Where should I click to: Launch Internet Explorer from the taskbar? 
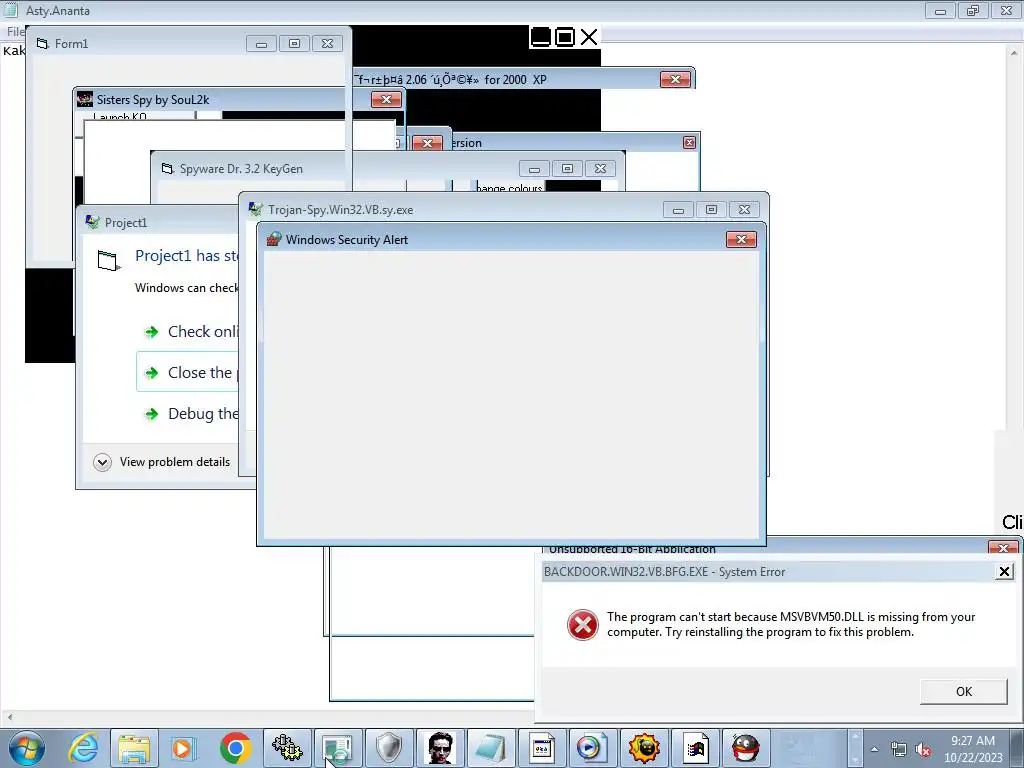(84, 748)
